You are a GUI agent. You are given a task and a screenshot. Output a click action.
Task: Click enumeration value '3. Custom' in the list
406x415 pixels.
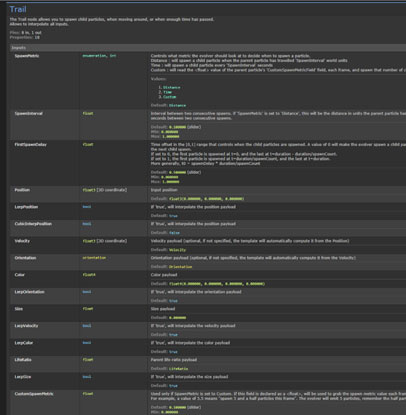pyautogui.click(x=167, y=97)
